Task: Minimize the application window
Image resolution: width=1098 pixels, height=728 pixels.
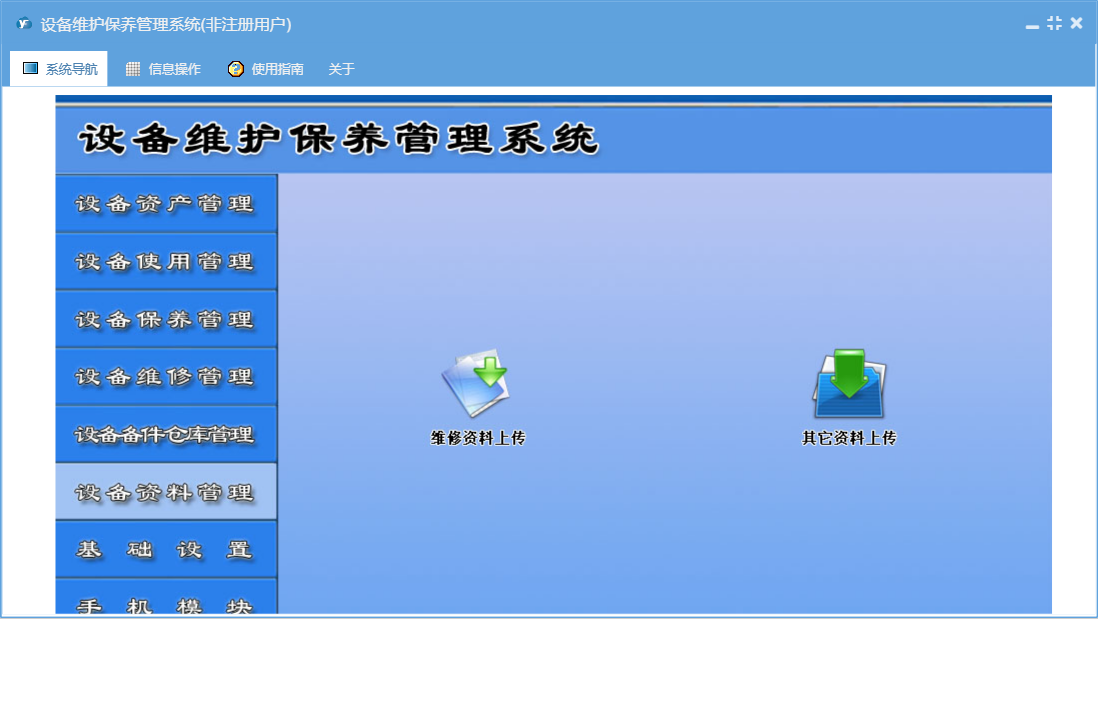Action: 1032,25
